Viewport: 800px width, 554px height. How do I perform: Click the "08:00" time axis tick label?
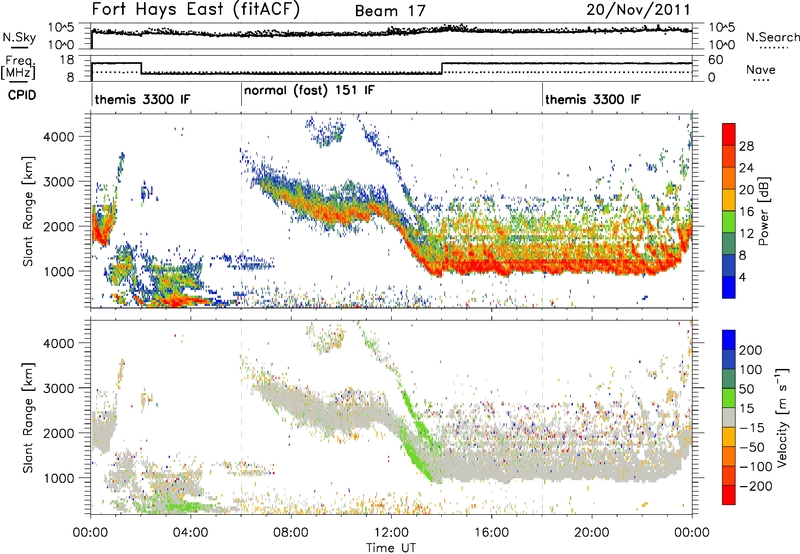(x=291, y=533)
